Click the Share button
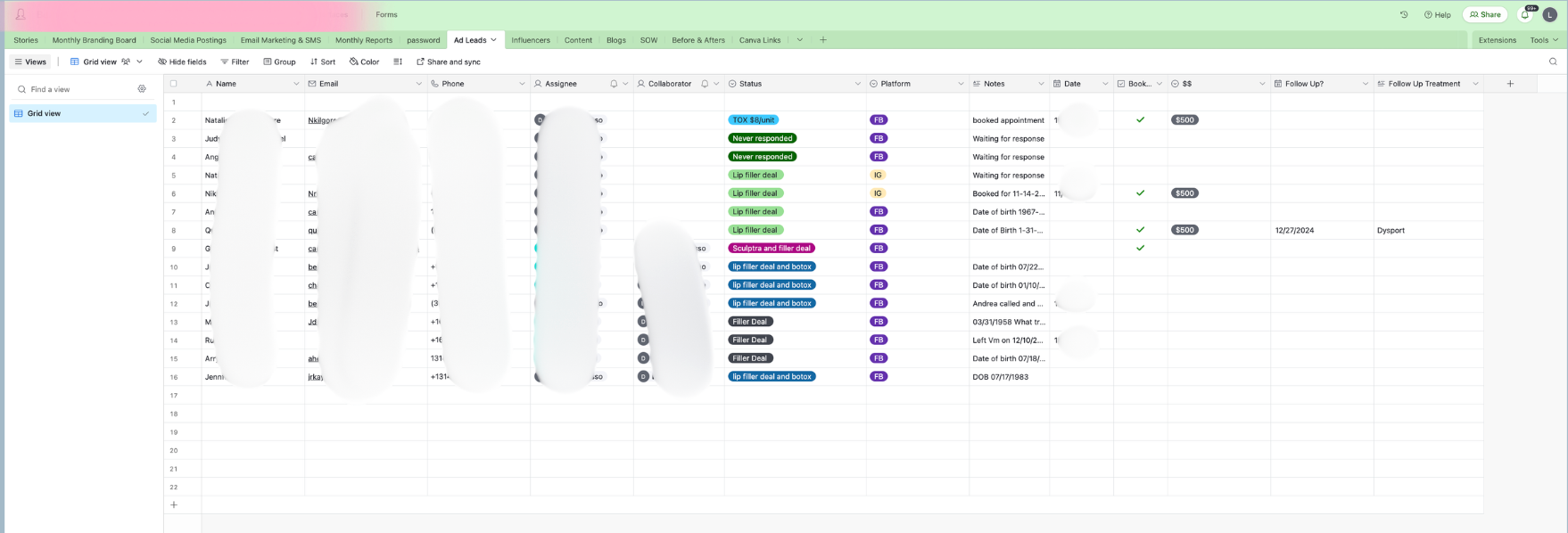Viewport: 1568px width, 533px height. (x=1485, y=15)
